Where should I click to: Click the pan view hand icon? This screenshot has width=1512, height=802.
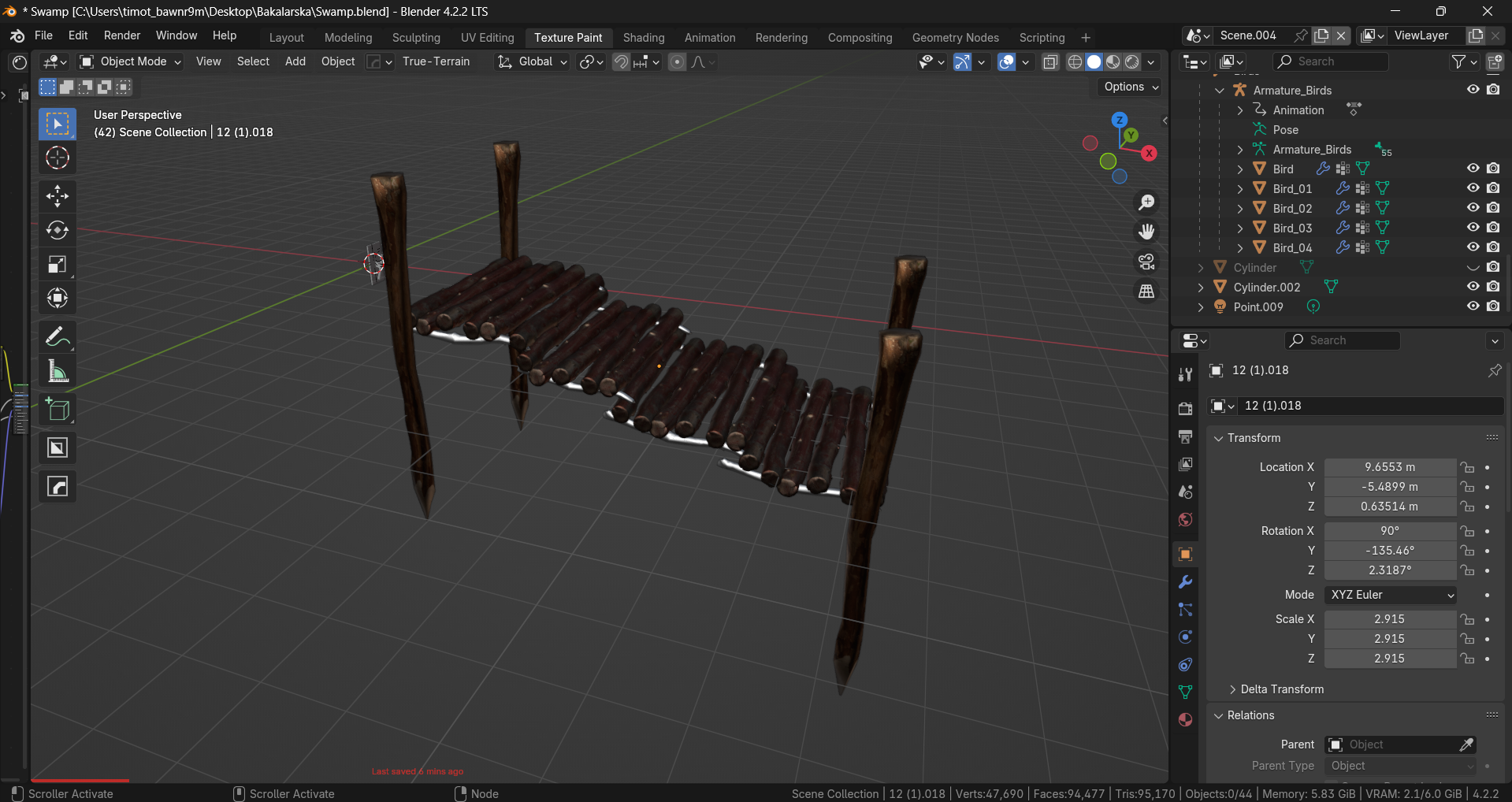pyautogui.click(x=1146, y=232)
